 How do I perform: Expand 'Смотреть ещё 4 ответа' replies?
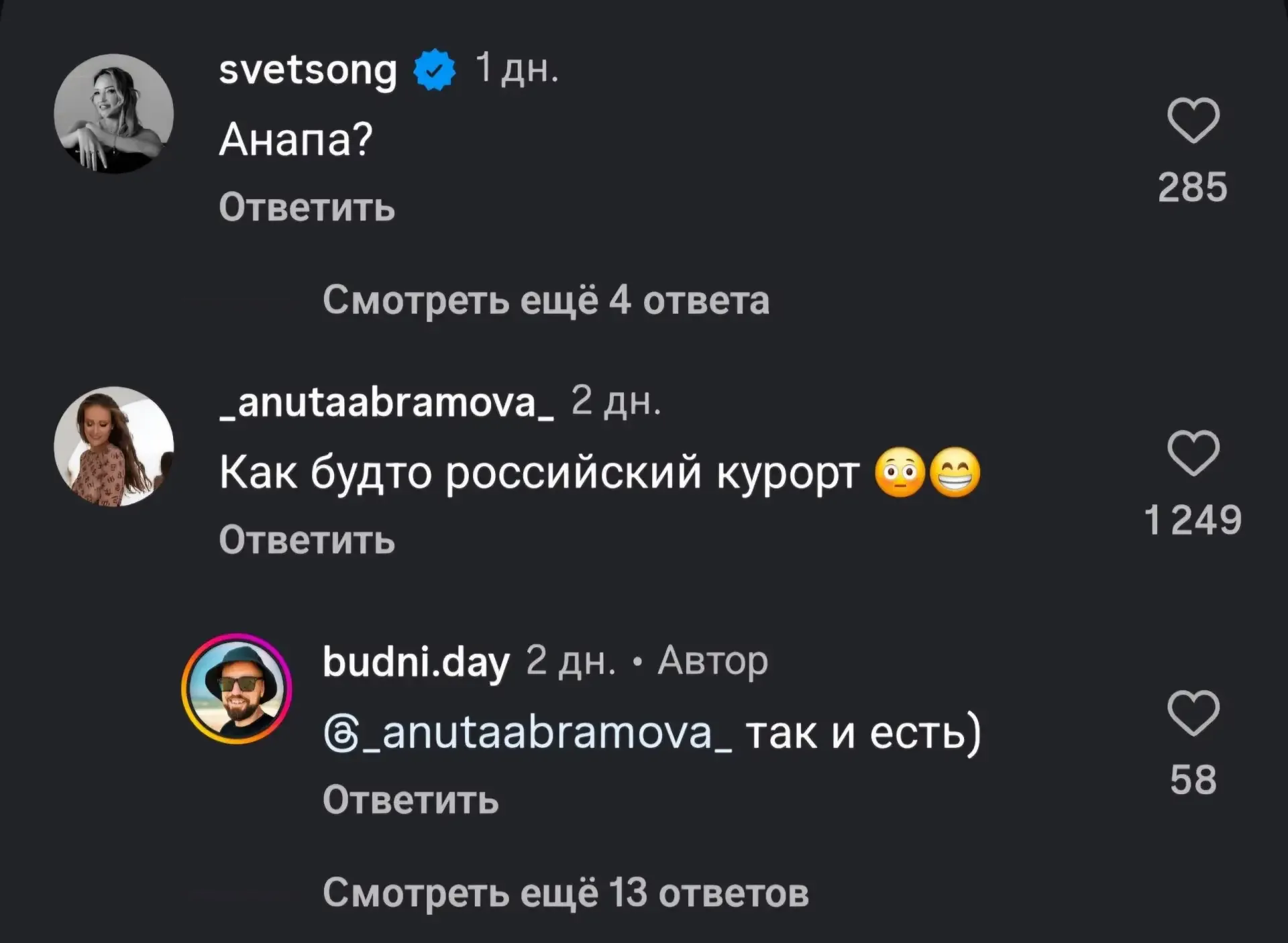(545, 300)
